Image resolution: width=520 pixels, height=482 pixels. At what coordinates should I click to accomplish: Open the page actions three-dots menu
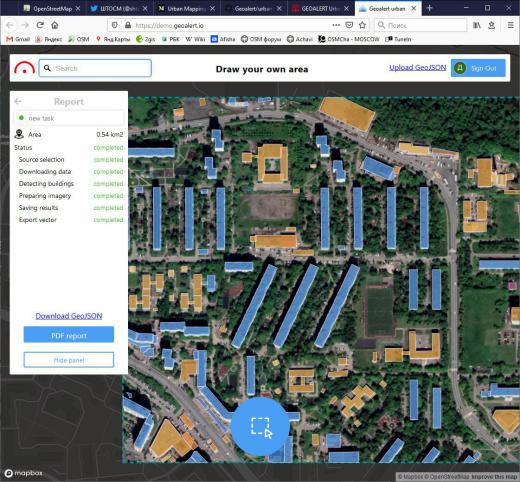click(336, 25)
